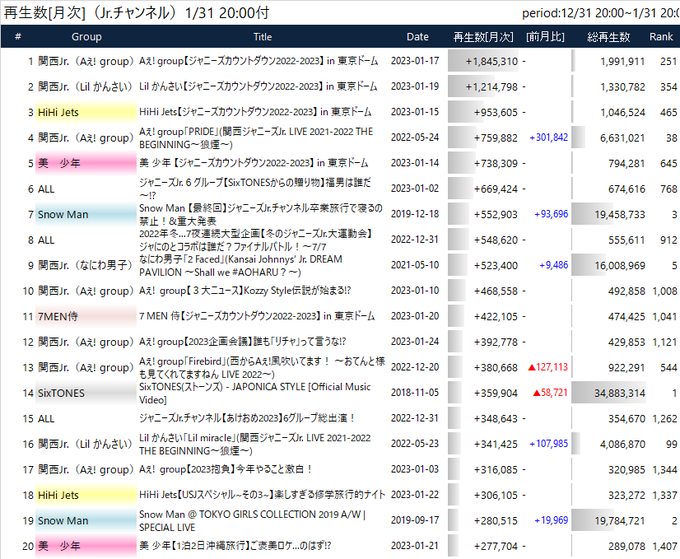
Task: Click the ALL group cell in row 6
Action: click(x=46, y=189)
